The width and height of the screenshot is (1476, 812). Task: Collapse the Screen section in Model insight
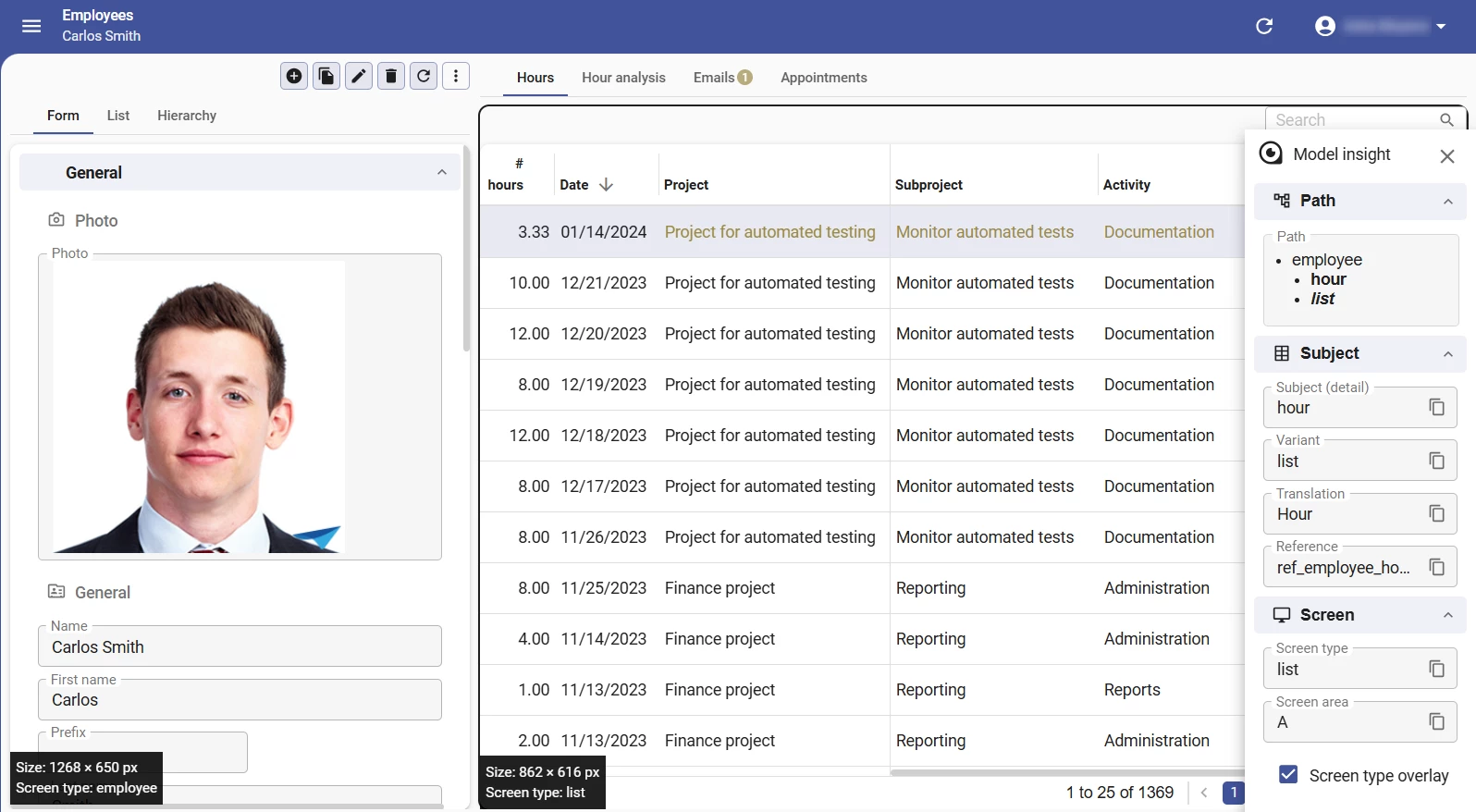click(x=1448, y=615)
